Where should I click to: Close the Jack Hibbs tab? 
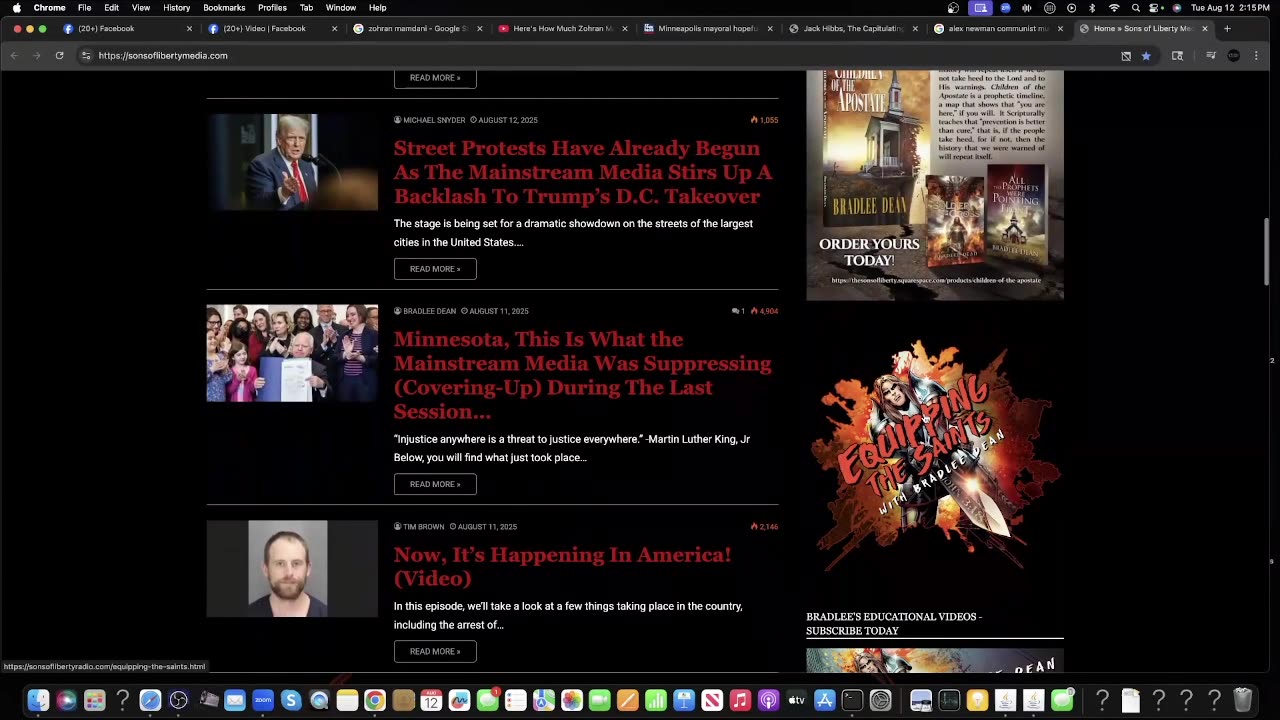coord(915,29)
